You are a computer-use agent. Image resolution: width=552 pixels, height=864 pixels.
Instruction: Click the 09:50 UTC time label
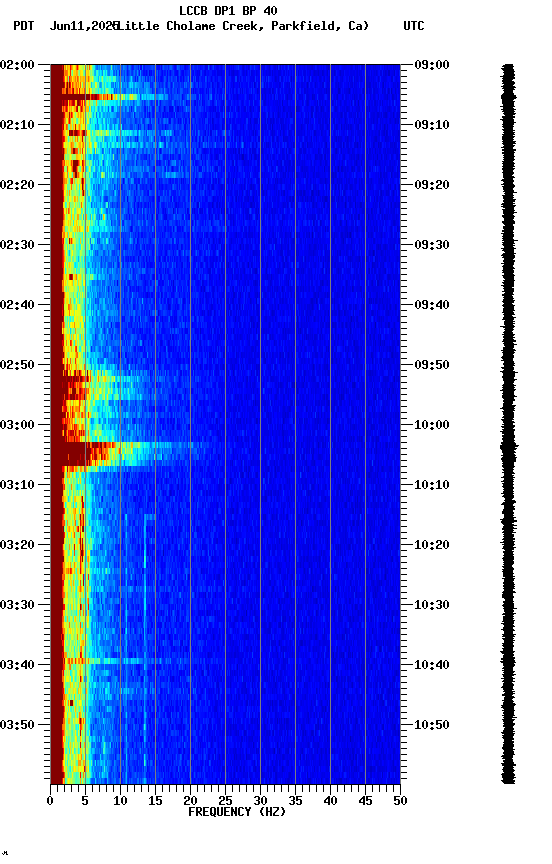pyautogui.click(x=432, y=365)
